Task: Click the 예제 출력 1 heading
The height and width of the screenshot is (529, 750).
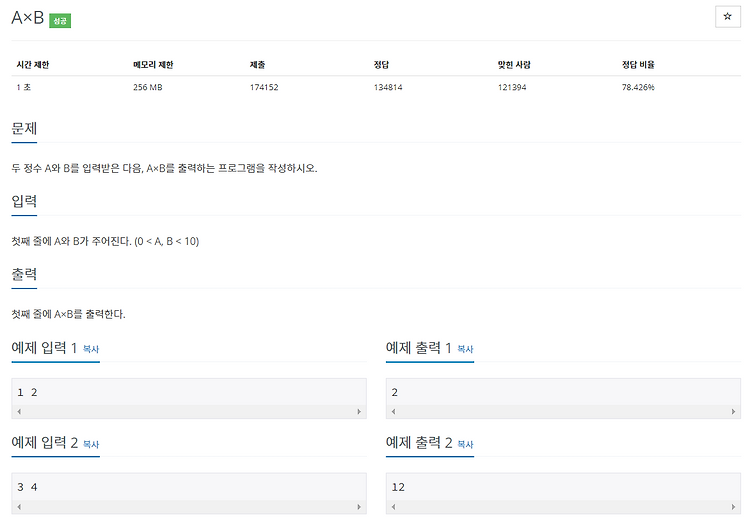Action: 419,348
